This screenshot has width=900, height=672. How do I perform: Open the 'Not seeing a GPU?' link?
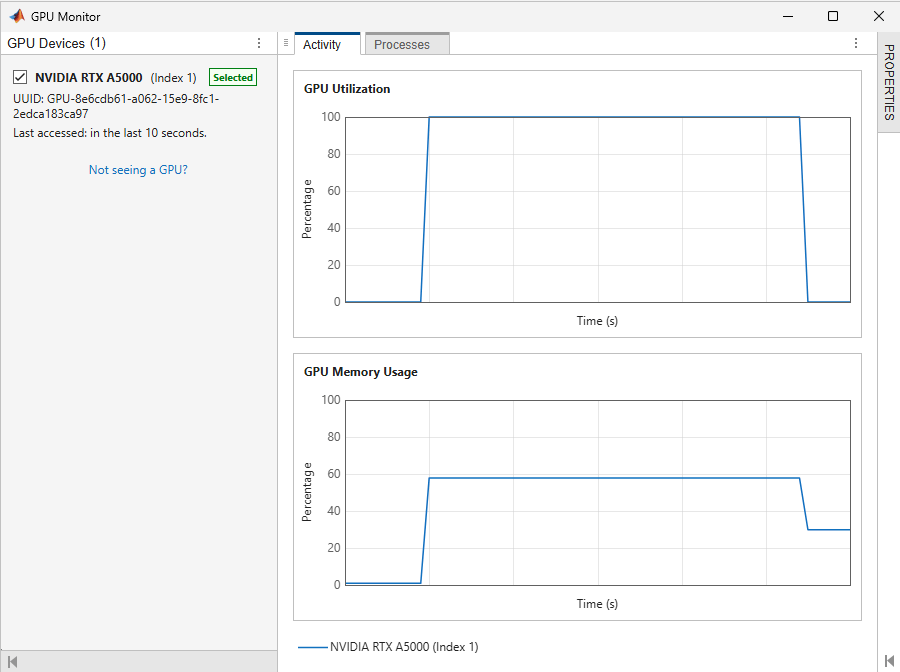138,170
